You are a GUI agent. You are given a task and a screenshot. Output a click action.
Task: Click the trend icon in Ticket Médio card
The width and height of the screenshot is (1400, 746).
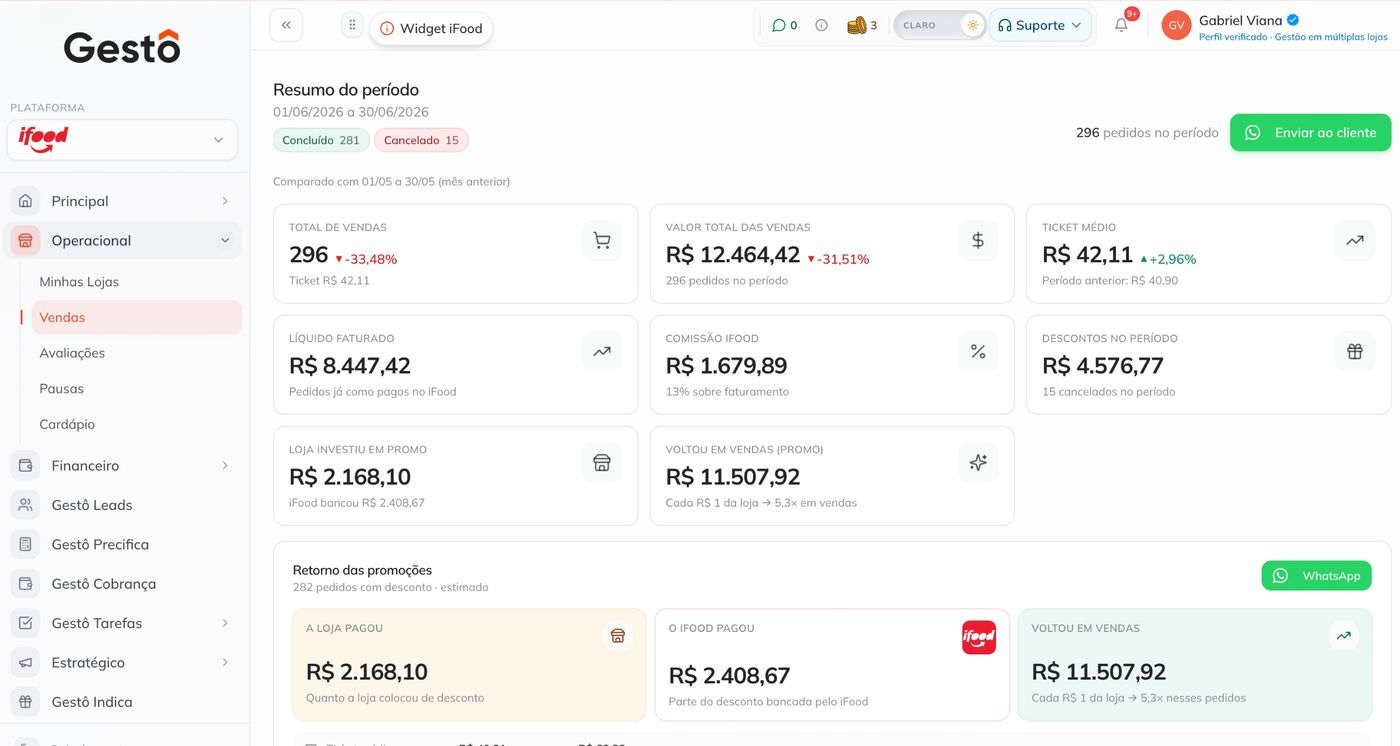click(1355, 240)
